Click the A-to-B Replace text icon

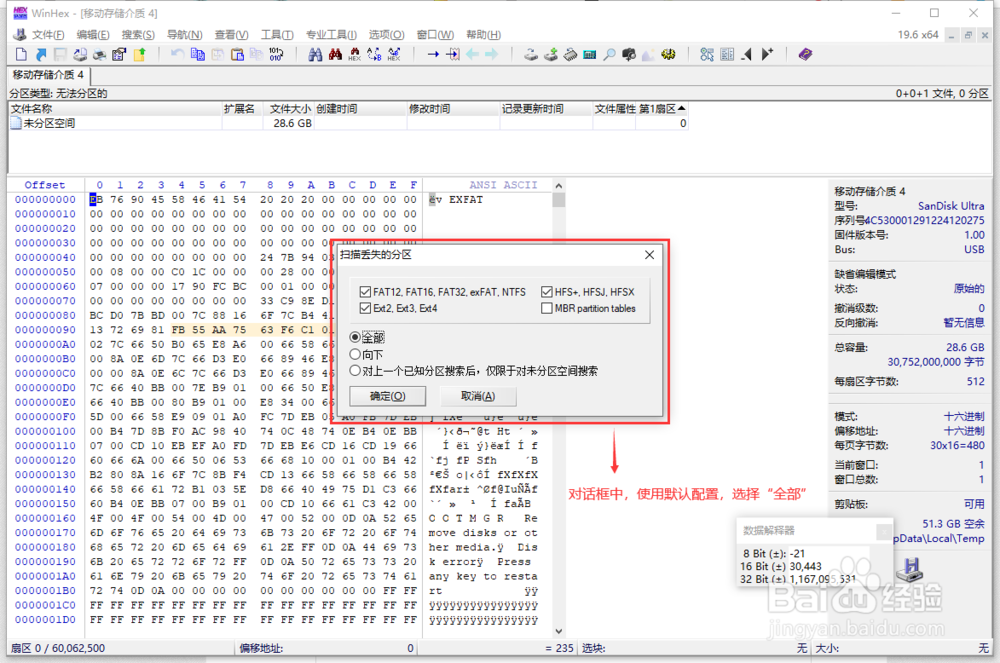click(374, 54)
